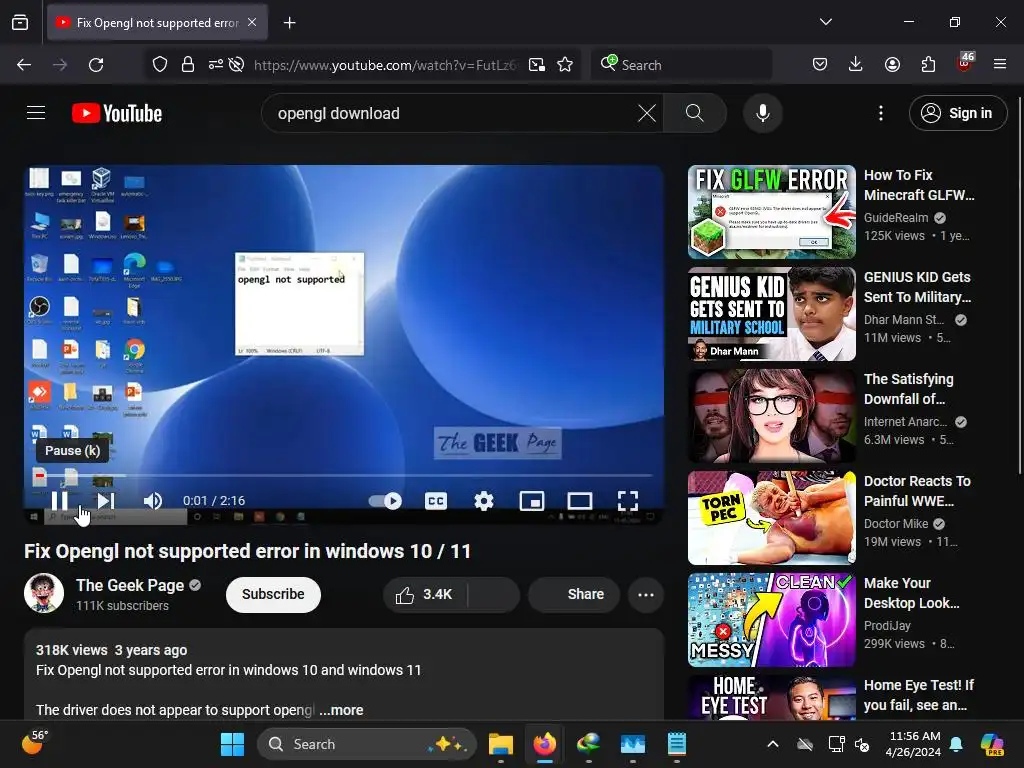The width and height of the screenshot is (1024, 768).
Task: Open Firefox tracking protection shield
Action: tap(160, 65)
